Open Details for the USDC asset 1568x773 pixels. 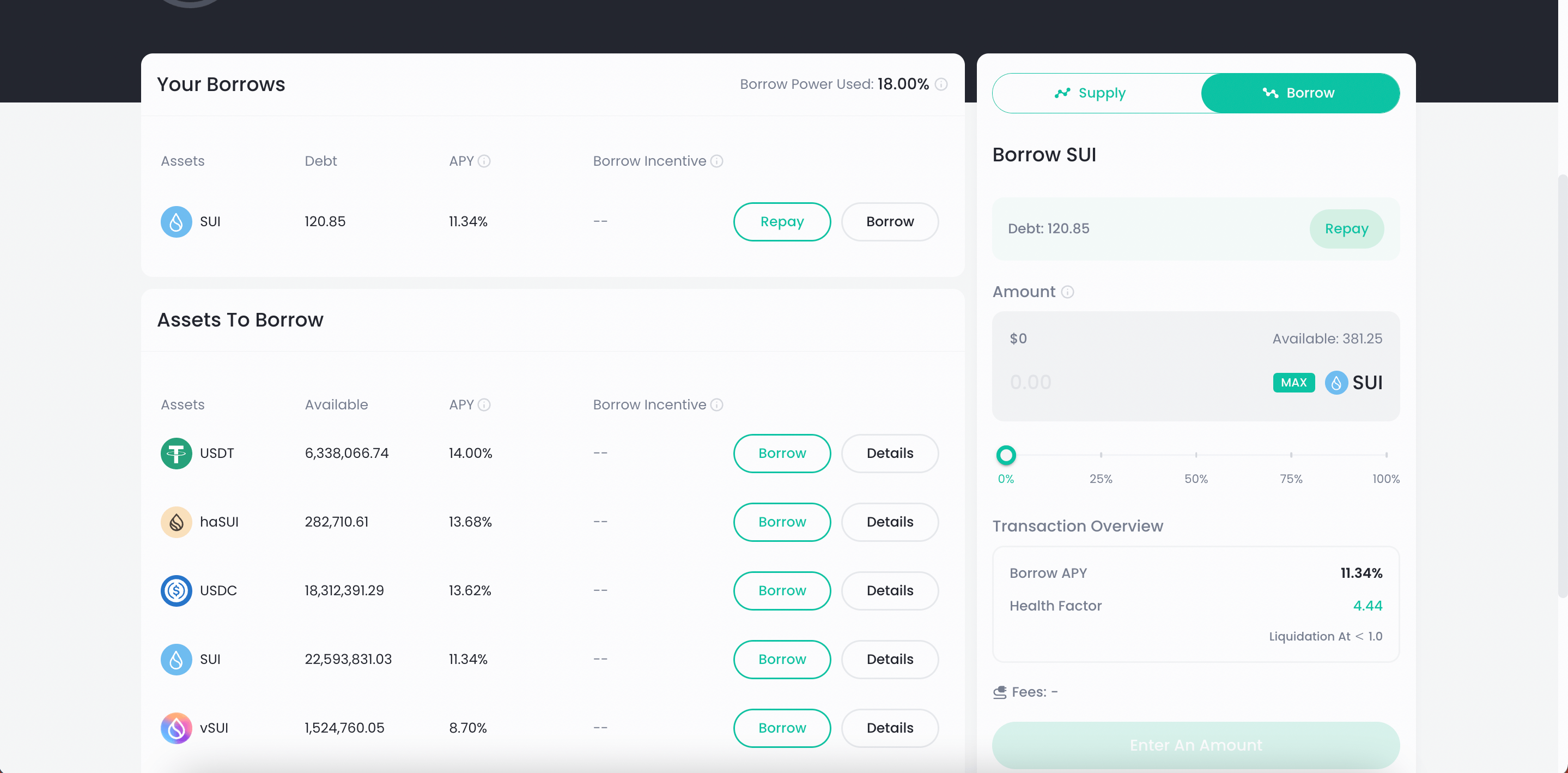click(x=889, y=590)
